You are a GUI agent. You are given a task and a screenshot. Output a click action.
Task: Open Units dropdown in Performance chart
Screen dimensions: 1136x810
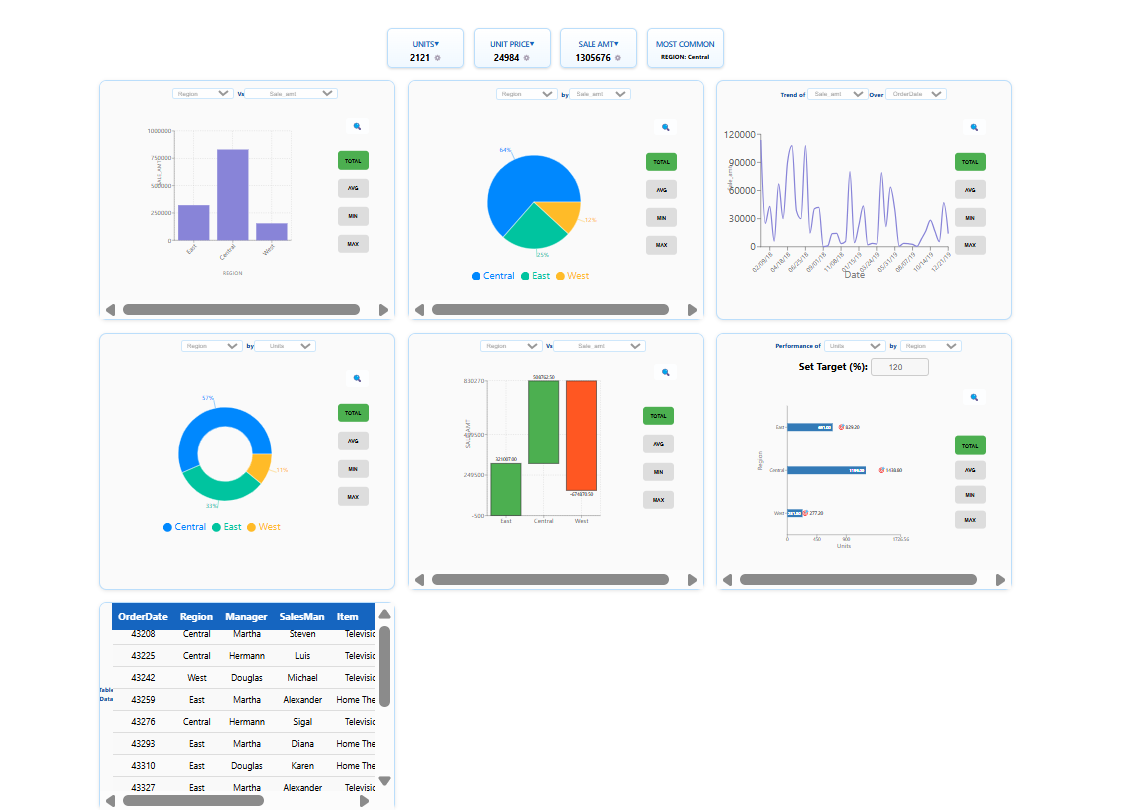[854, 346]
